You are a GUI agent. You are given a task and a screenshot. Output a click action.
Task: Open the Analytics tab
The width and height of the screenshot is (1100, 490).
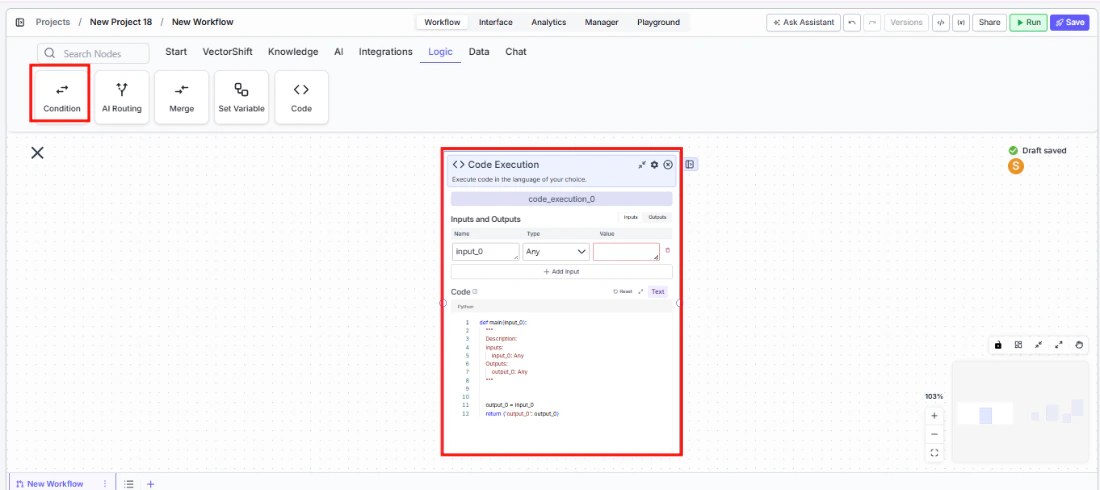(x=549, y=22)
